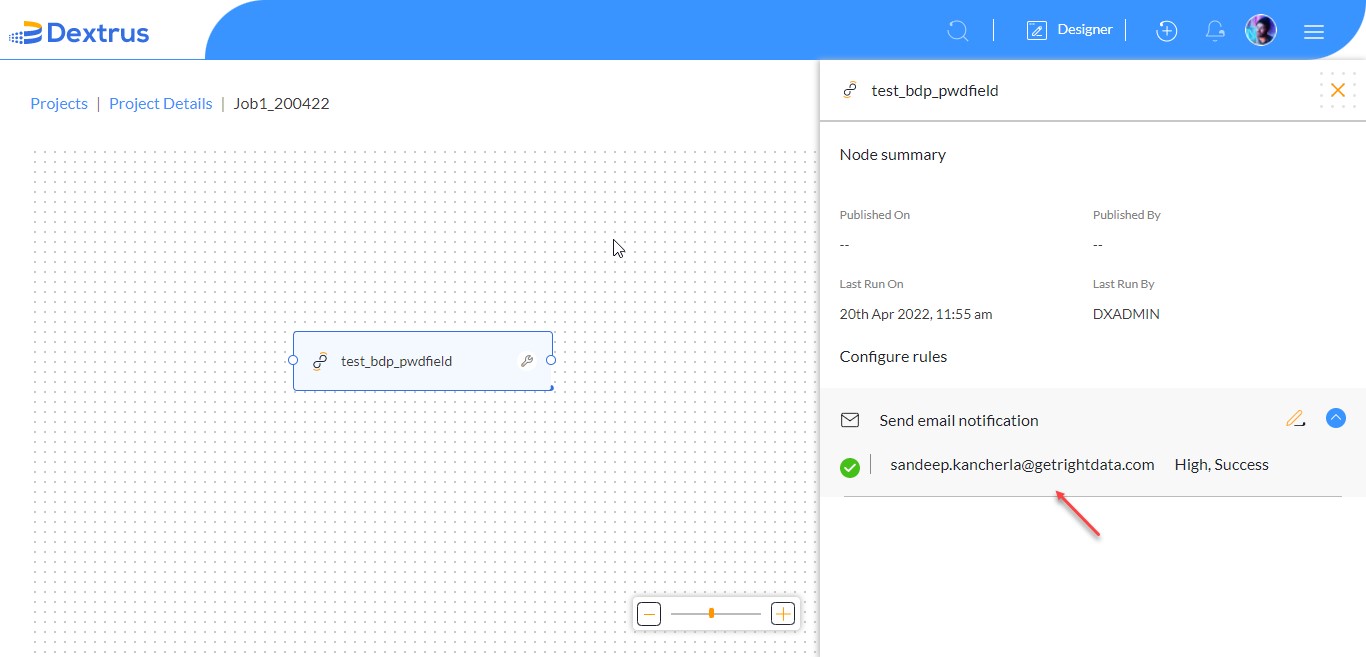This screenshot has width=1366, height=657.
Task: Click the green success check icon
Action: point(850,467)
